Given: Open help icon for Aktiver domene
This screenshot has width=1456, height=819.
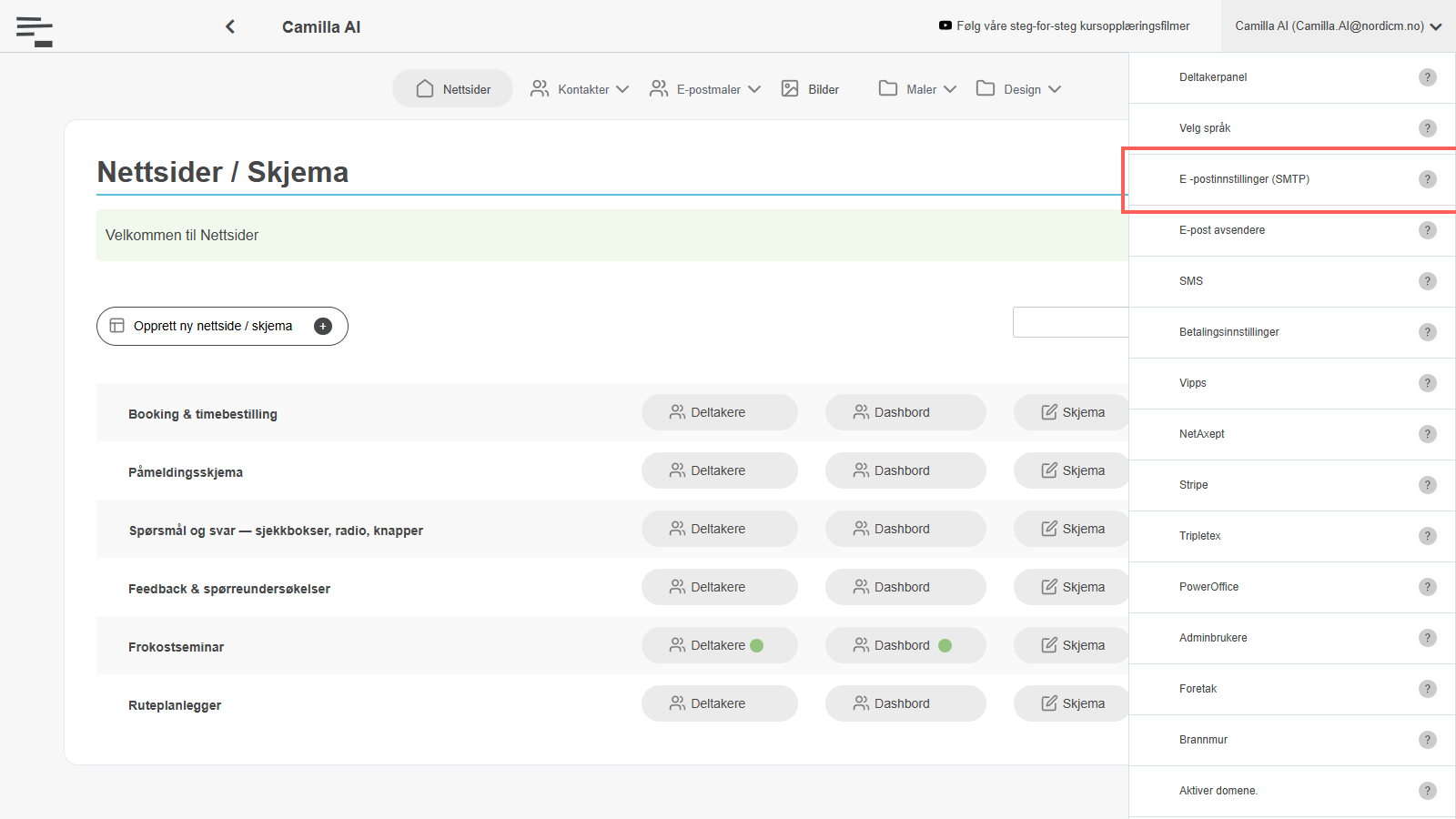Looking at the screenshot, I should click(x=1428, y=791).
